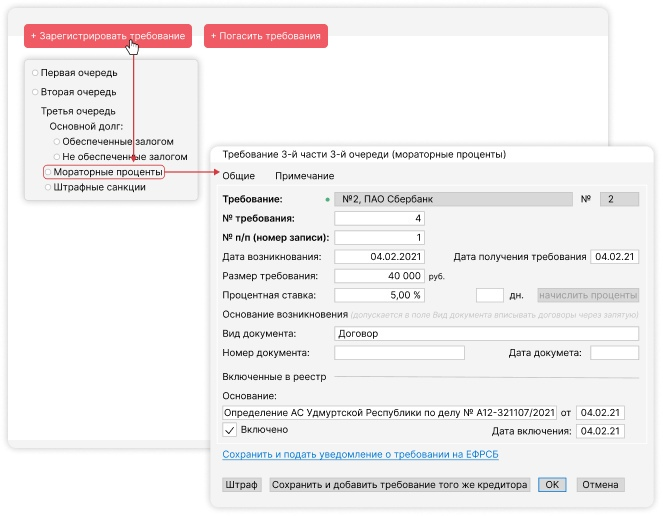
Task: Select Мораторные проценты radio option
Action: pos(48,172)
